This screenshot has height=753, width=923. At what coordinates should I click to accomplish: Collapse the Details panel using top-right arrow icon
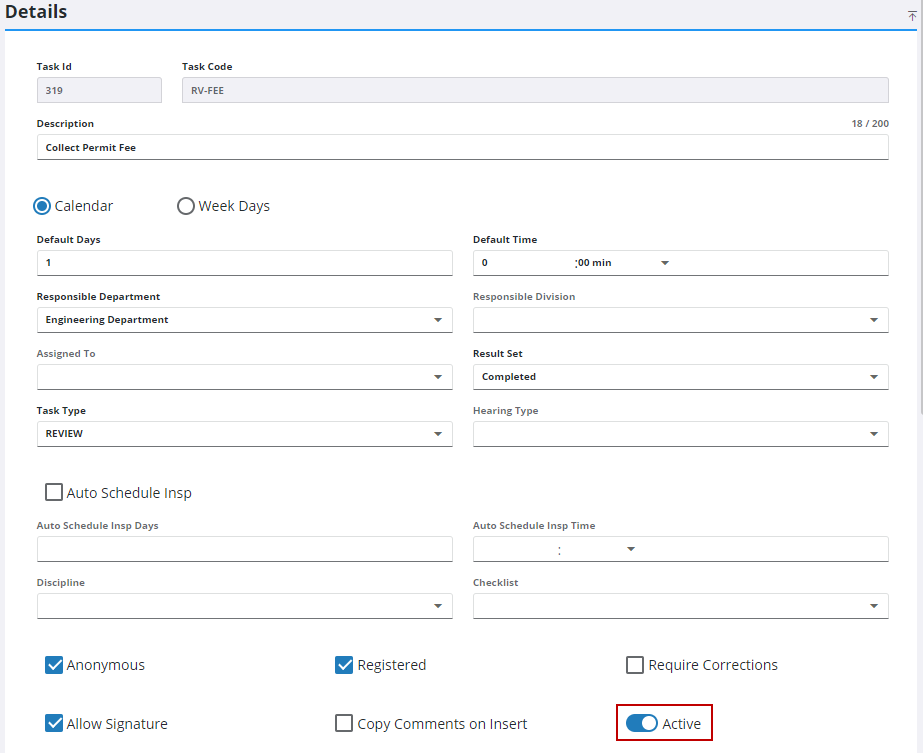click(912, 16)
